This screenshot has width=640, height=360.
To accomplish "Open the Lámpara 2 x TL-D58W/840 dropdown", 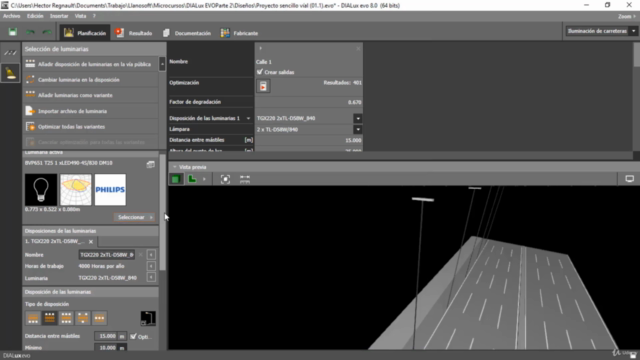I will tap(358, 129).
